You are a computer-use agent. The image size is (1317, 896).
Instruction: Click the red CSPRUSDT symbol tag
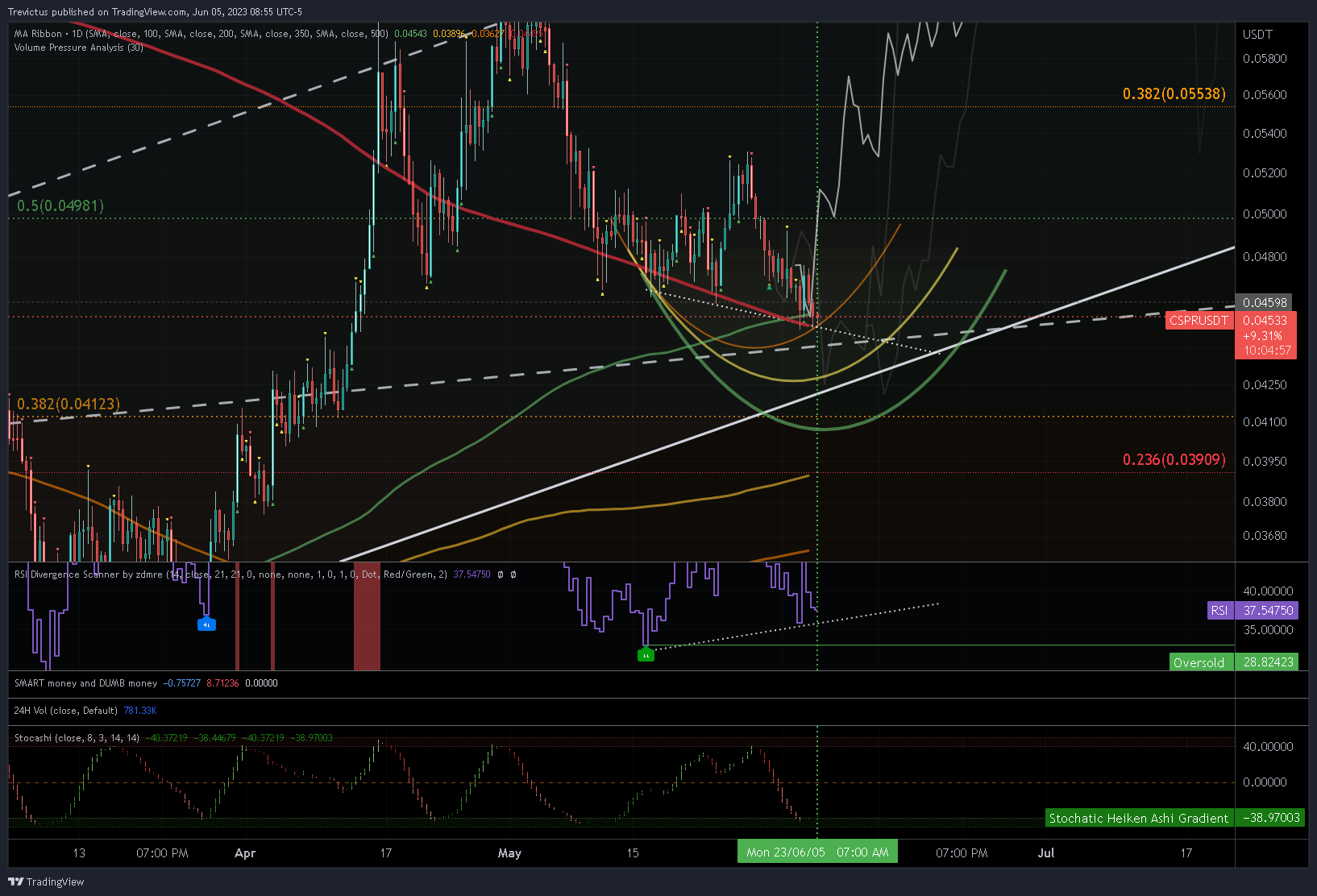point(1199,320)
